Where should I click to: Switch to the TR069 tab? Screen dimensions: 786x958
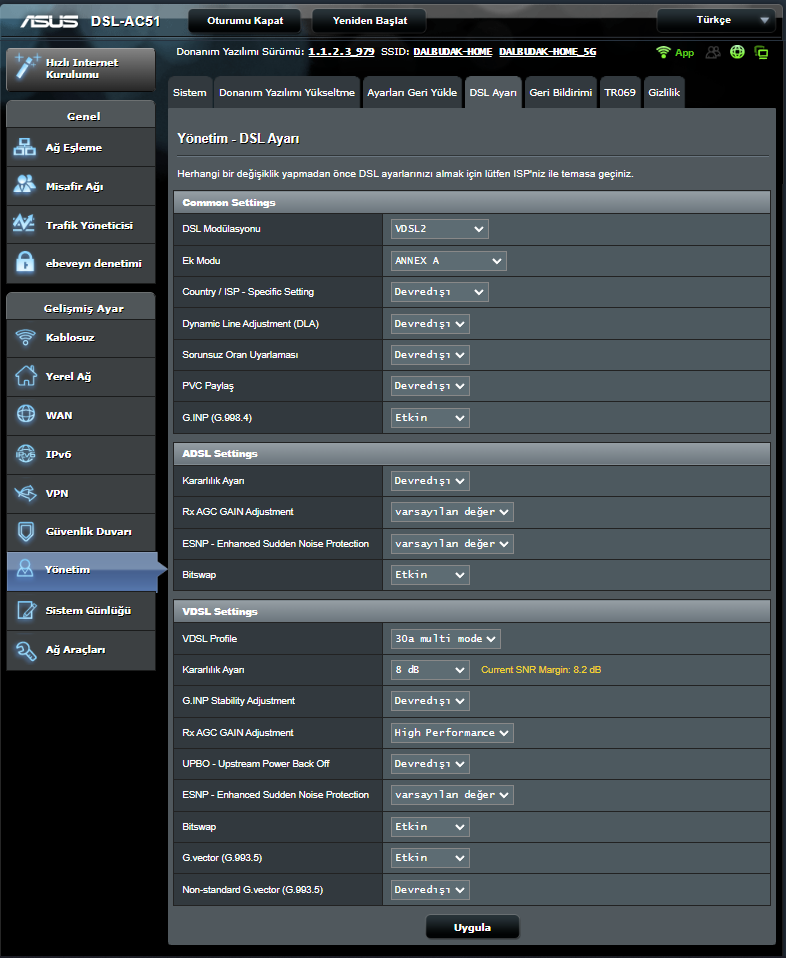point(620,92)
